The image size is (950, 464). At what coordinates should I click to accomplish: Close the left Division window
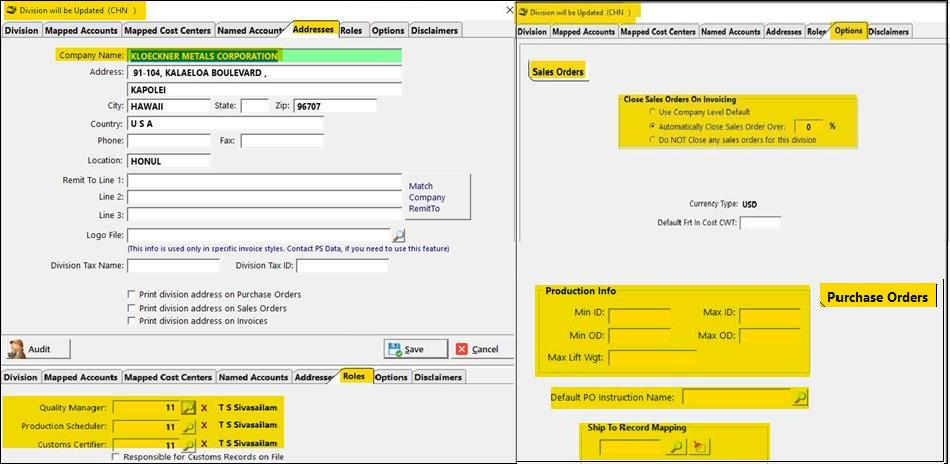(x=510, y=10)
